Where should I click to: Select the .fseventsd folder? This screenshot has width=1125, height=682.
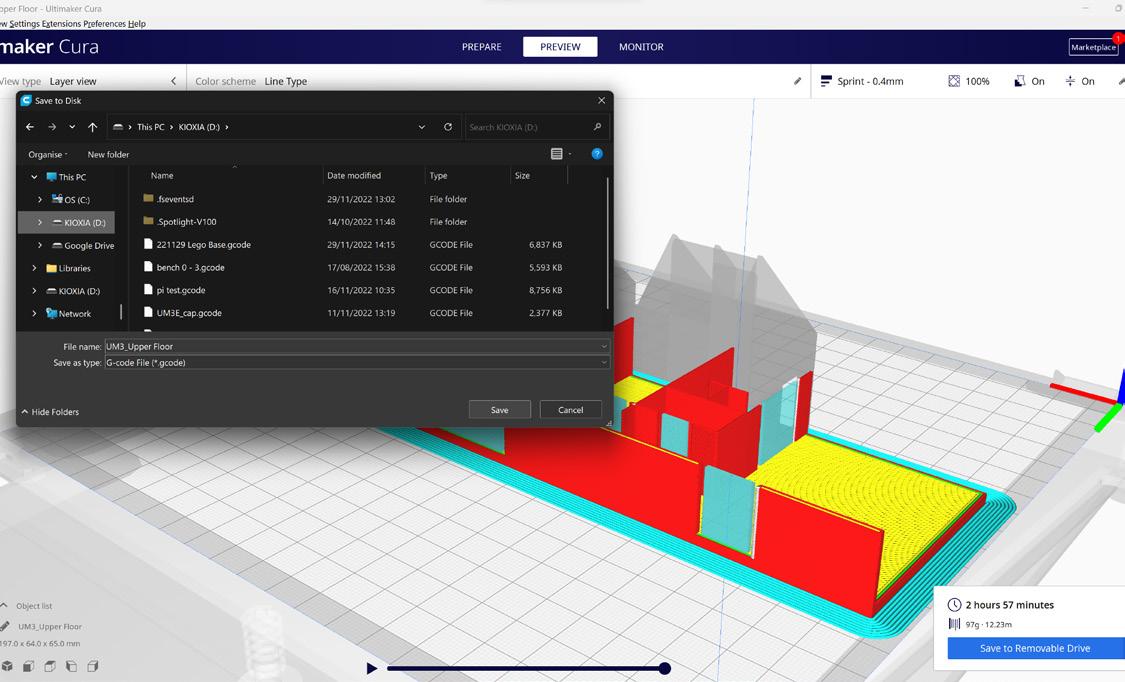[175, 199]
